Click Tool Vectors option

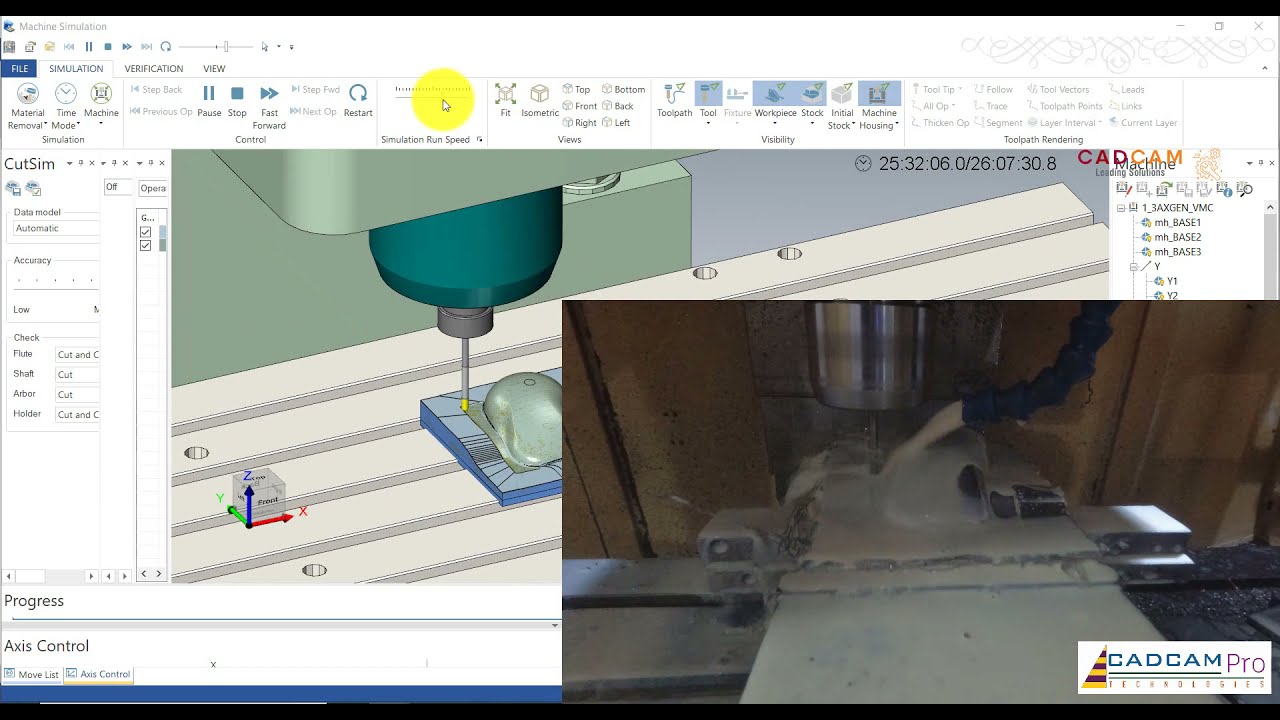pos(1058,90)
